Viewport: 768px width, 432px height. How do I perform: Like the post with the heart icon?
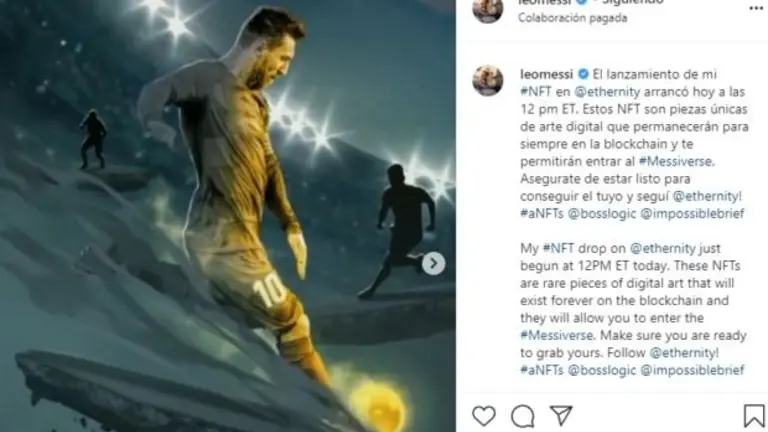coord(484,416)
